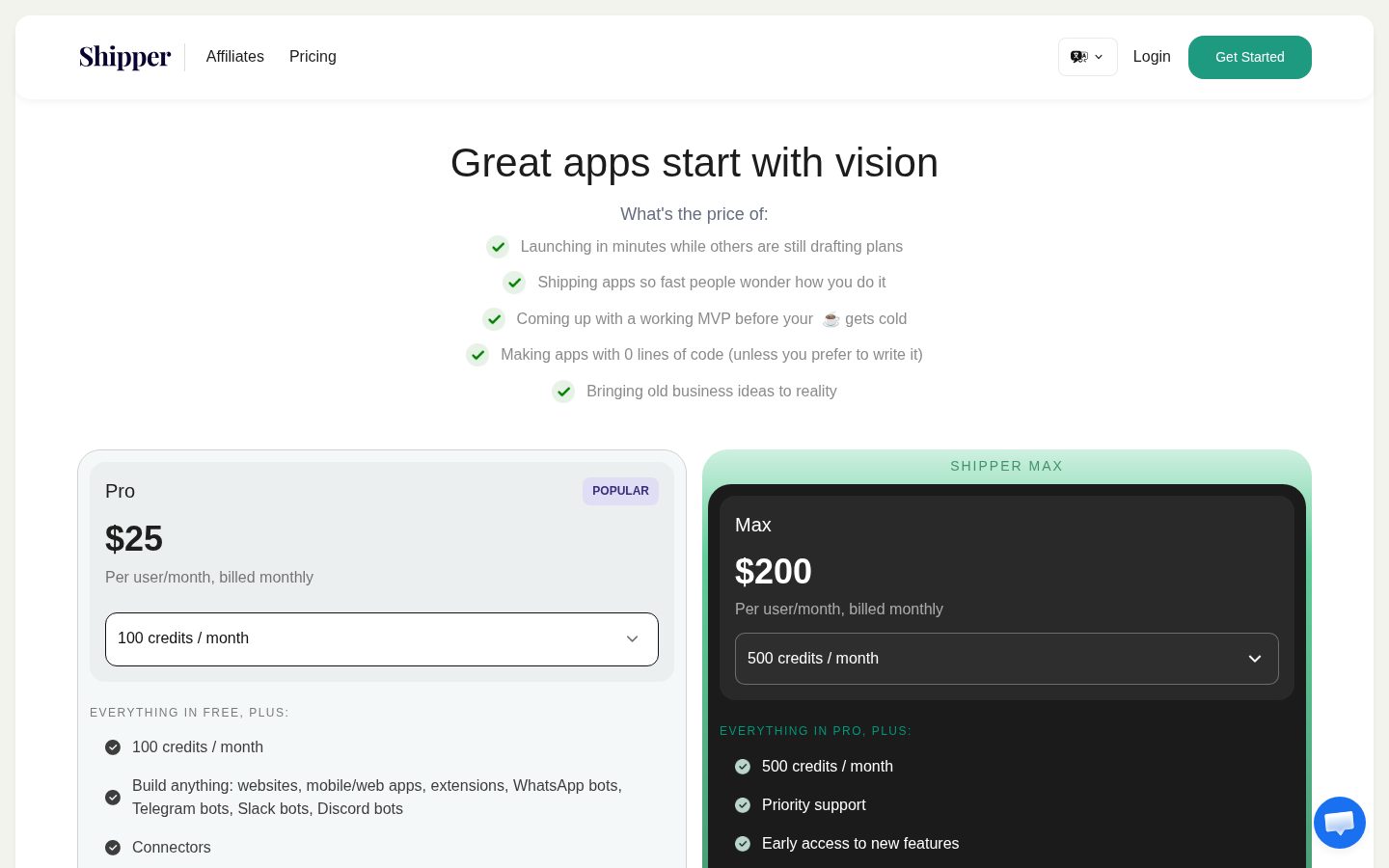This screenshot has width=1389, height=868.
Task: Click check icon beside Early access
Action: (743, 844)
